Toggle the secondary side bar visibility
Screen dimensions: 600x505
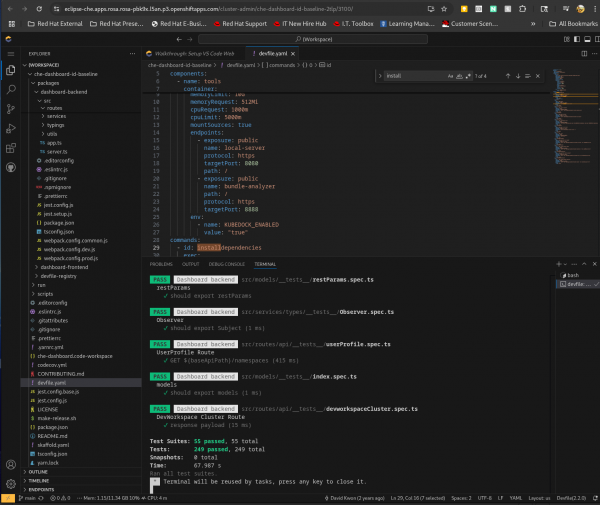(x=597, y=39)
